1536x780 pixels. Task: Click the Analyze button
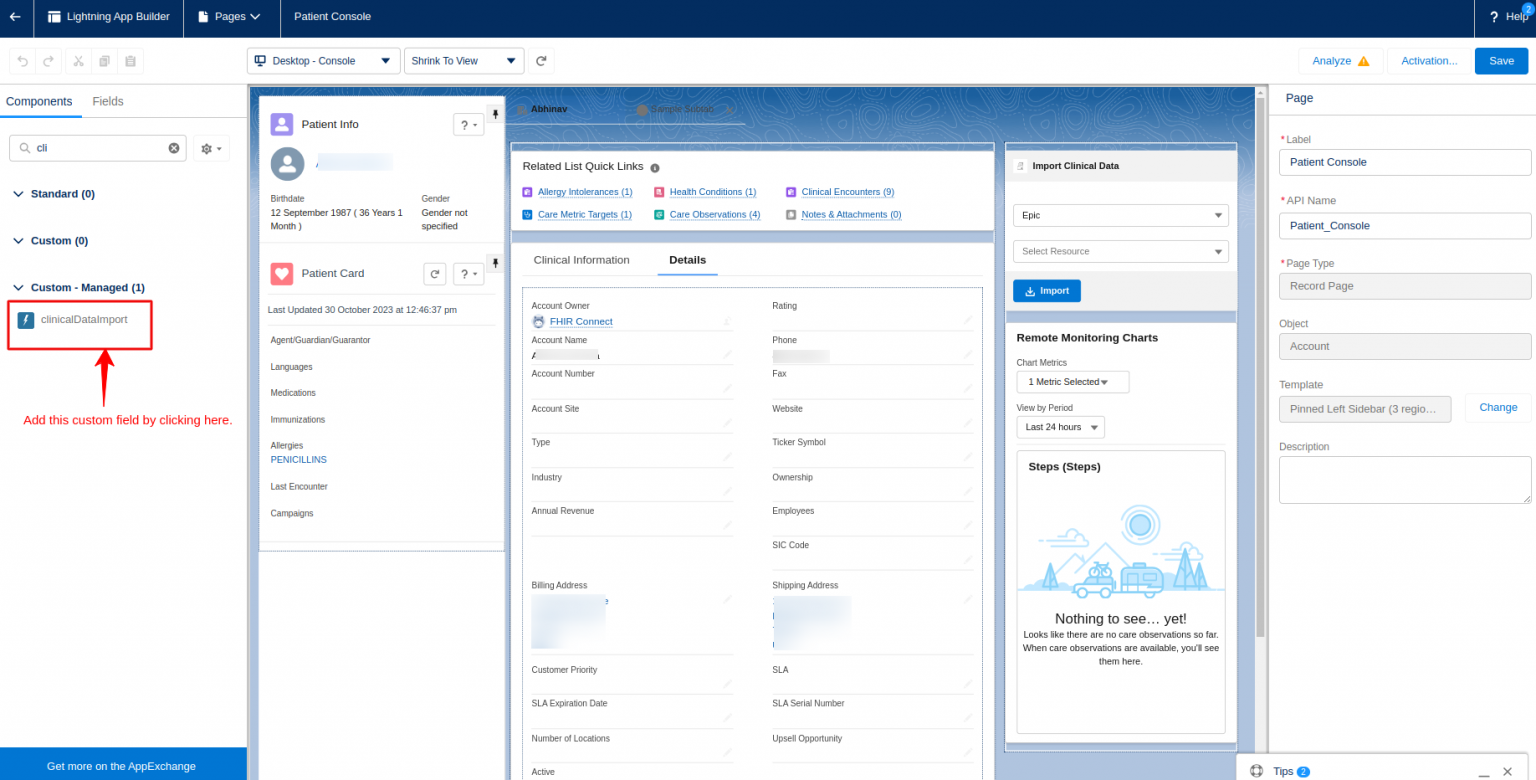pos(1341,61)
